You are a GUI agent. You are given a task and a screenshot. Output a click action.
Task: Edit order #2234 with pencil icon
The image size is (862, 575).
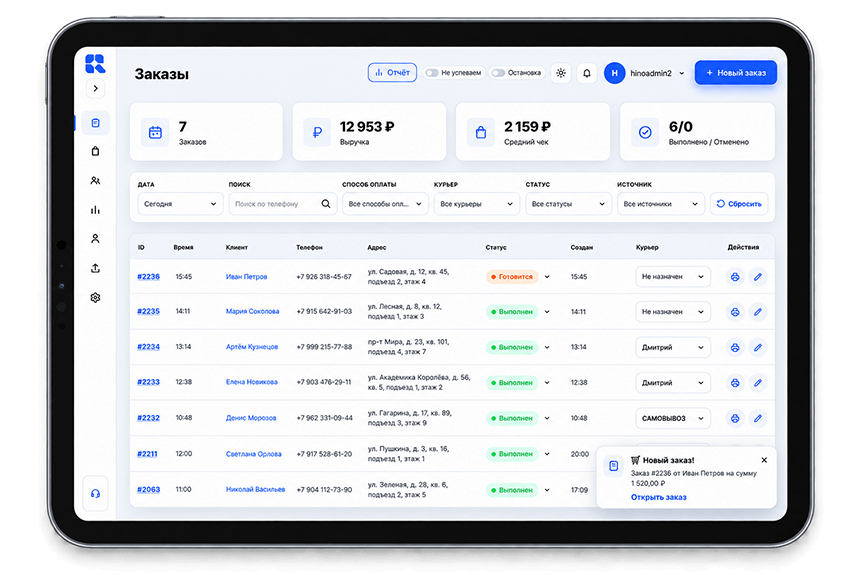pyautogui.click(x=758, y=347)
